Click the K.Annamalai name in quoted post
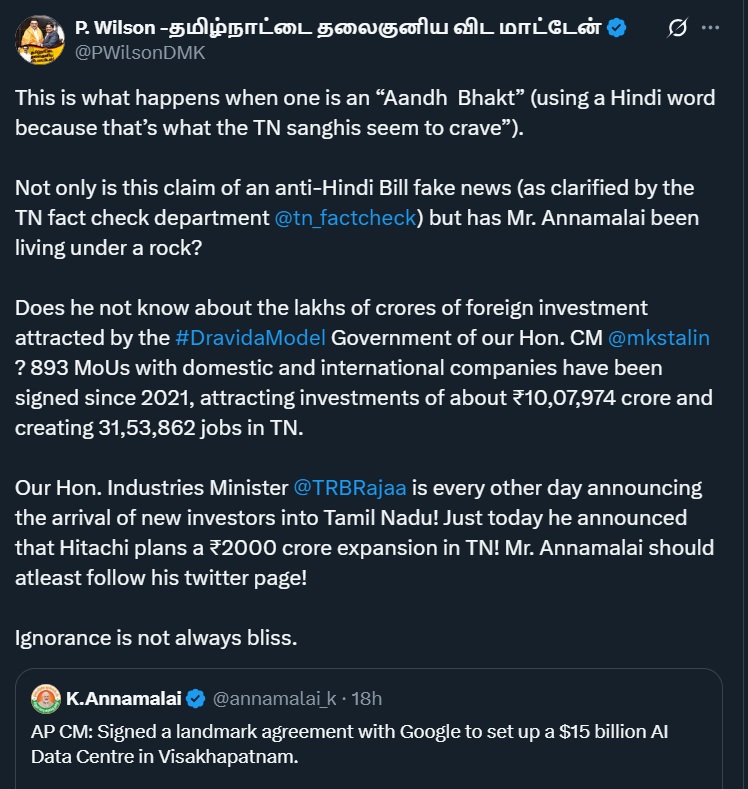This screenshot has width=748, height=789. pyautogui.click(x=124, y=697)
